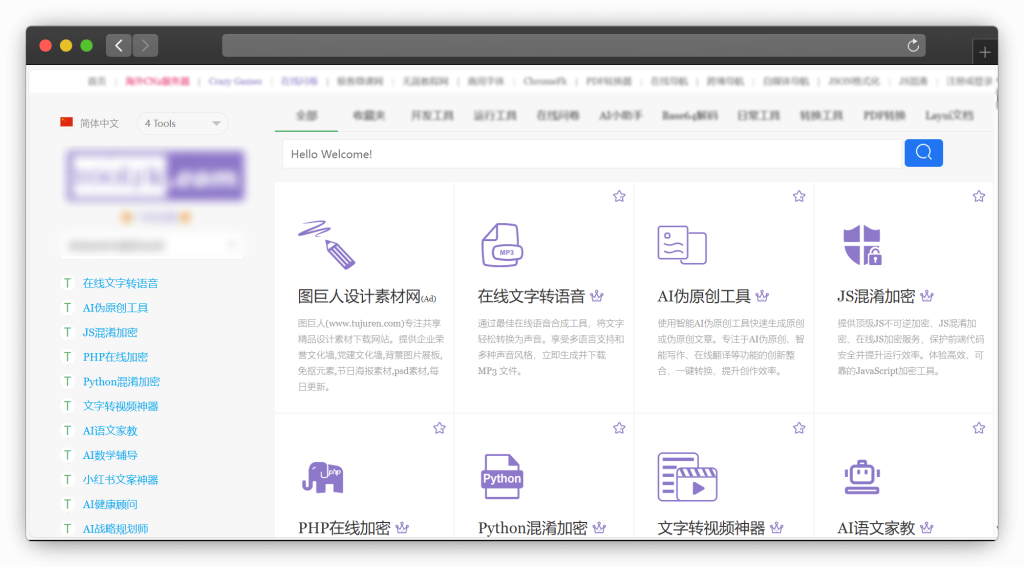The image size is (1024, 567).
Task: Click the pencil icon of 图巨人设计素材网 card
Action: coord(327,245)
